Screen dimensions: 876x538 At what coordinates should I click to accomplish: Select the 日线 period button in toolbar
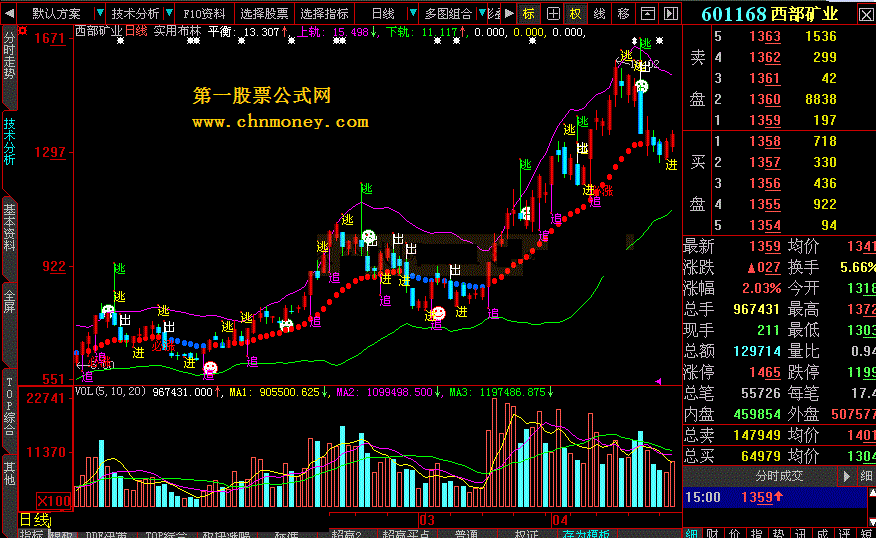point(383,13)
